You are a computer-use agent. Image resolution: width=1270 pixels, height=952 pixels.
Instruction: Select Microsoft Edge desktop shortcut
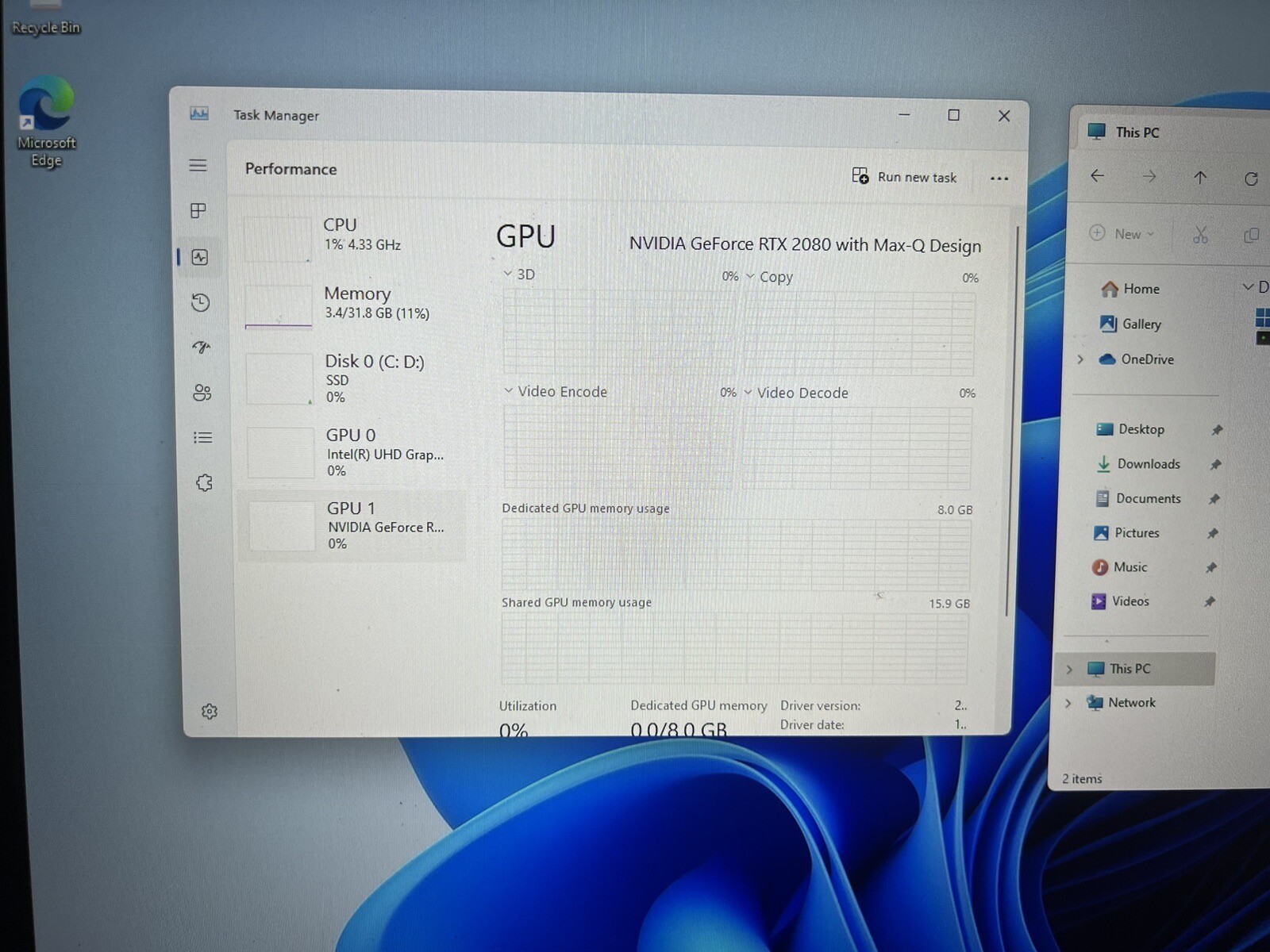click(46, 122)
